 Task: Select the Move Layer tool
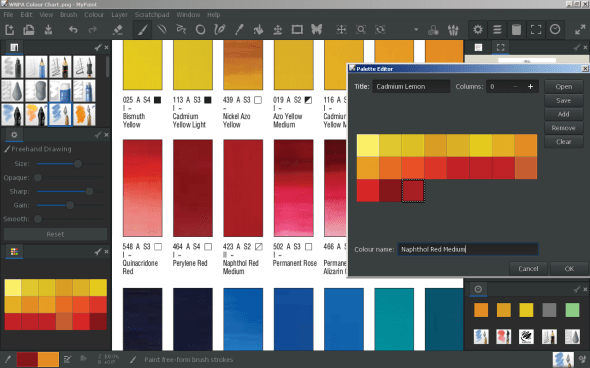coord(278,30)
